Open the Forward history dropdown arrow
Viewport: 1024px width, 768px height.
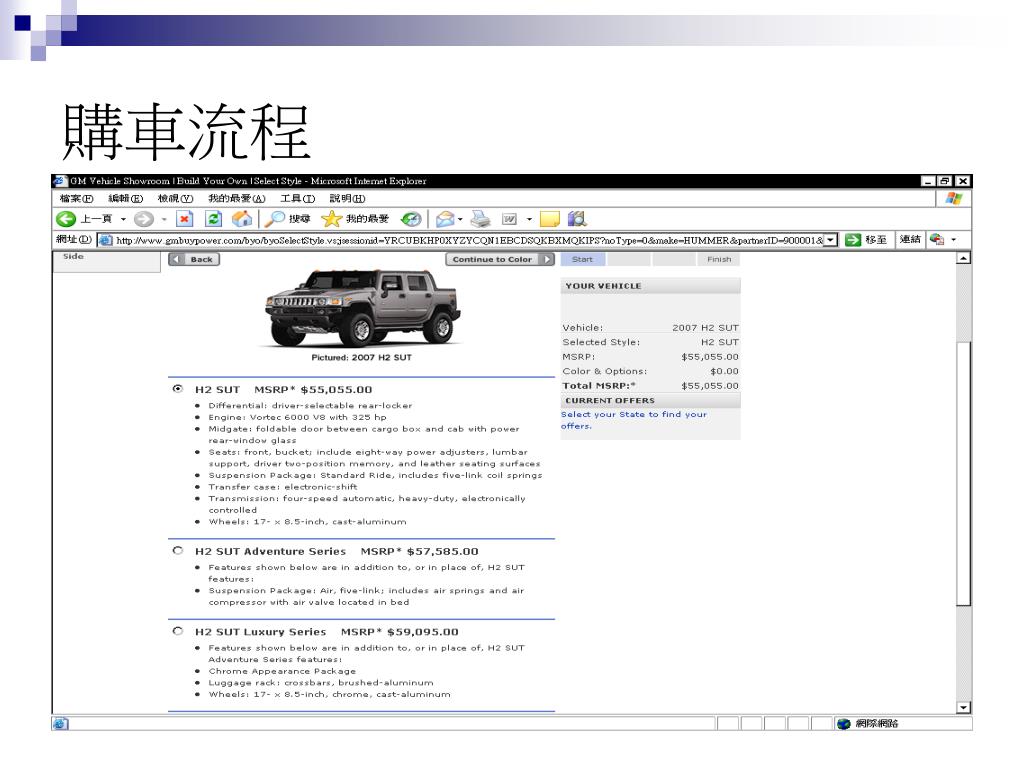164,219
